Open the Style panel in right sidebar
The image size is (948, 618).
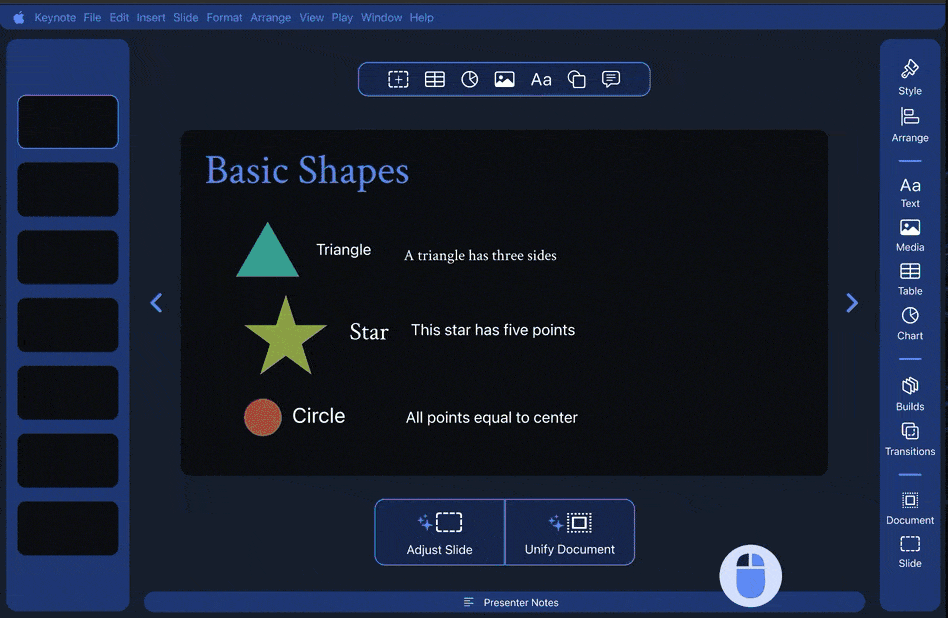coord(910,77)
